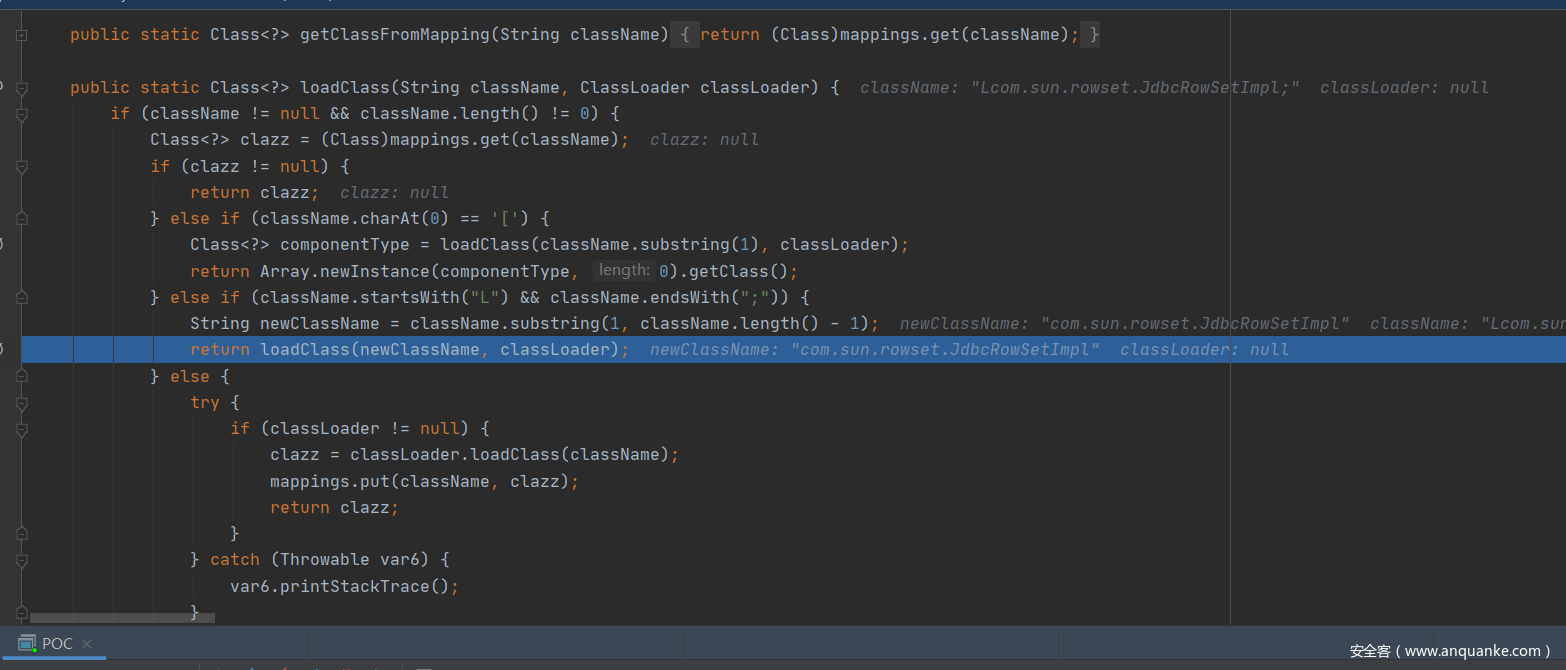Viewport: 1566px width, 670px height.
Task: Switch to the POC tab
Action: point(57,644)
